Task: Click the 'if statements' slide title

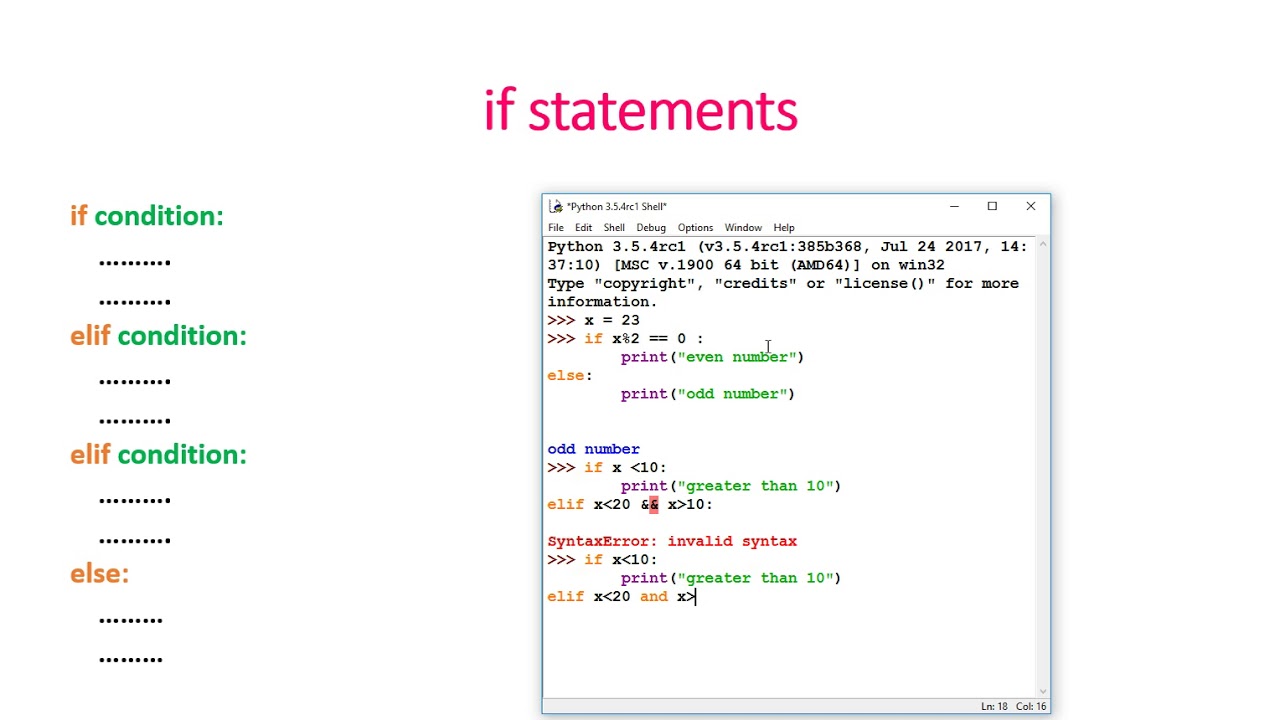Action: tap(640, 110)
